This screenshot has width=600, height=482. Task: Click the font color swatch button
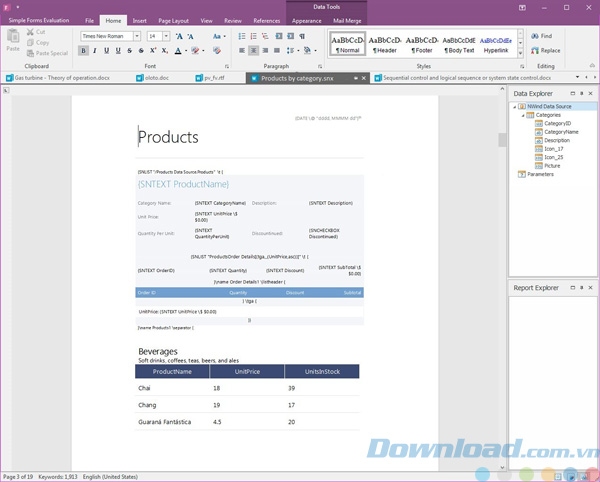pos(179,50)
